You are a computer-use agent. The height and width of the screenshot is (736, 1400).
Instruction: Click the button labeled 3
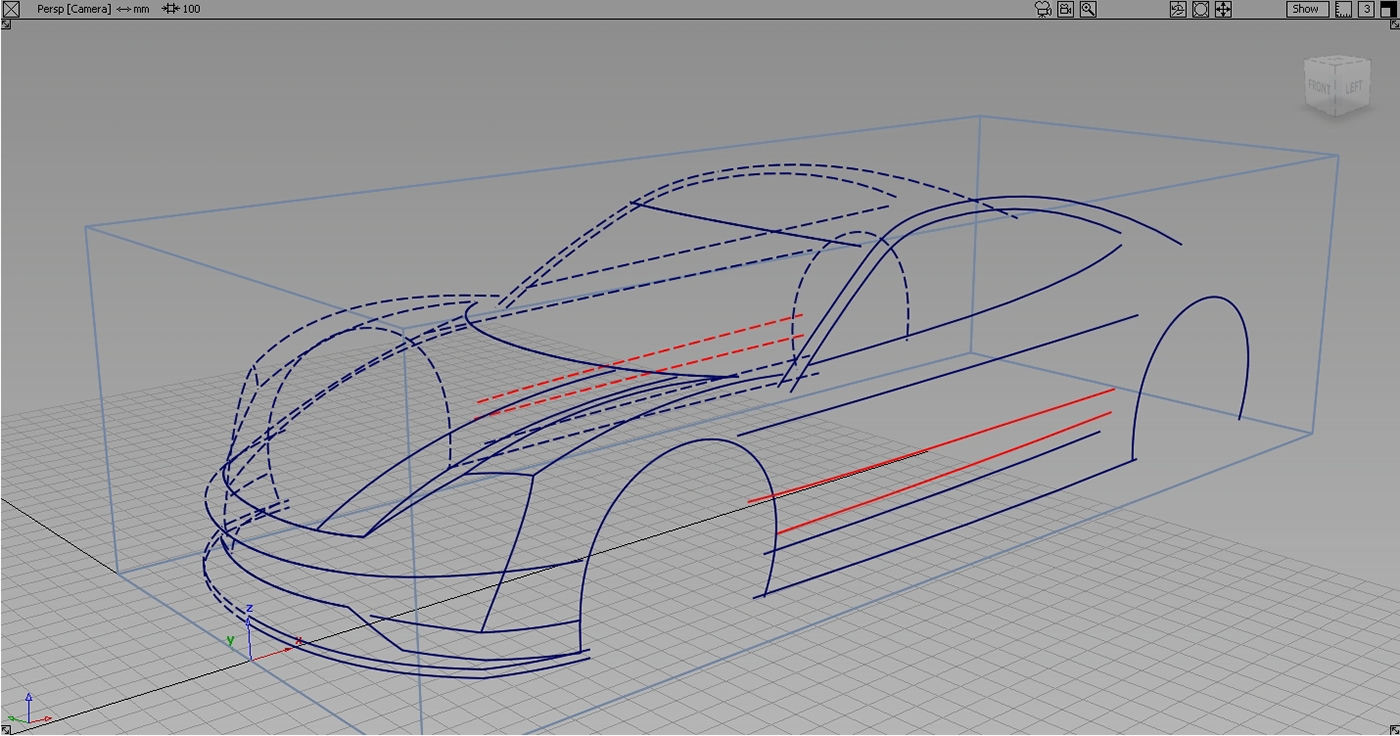(1365, 9)
